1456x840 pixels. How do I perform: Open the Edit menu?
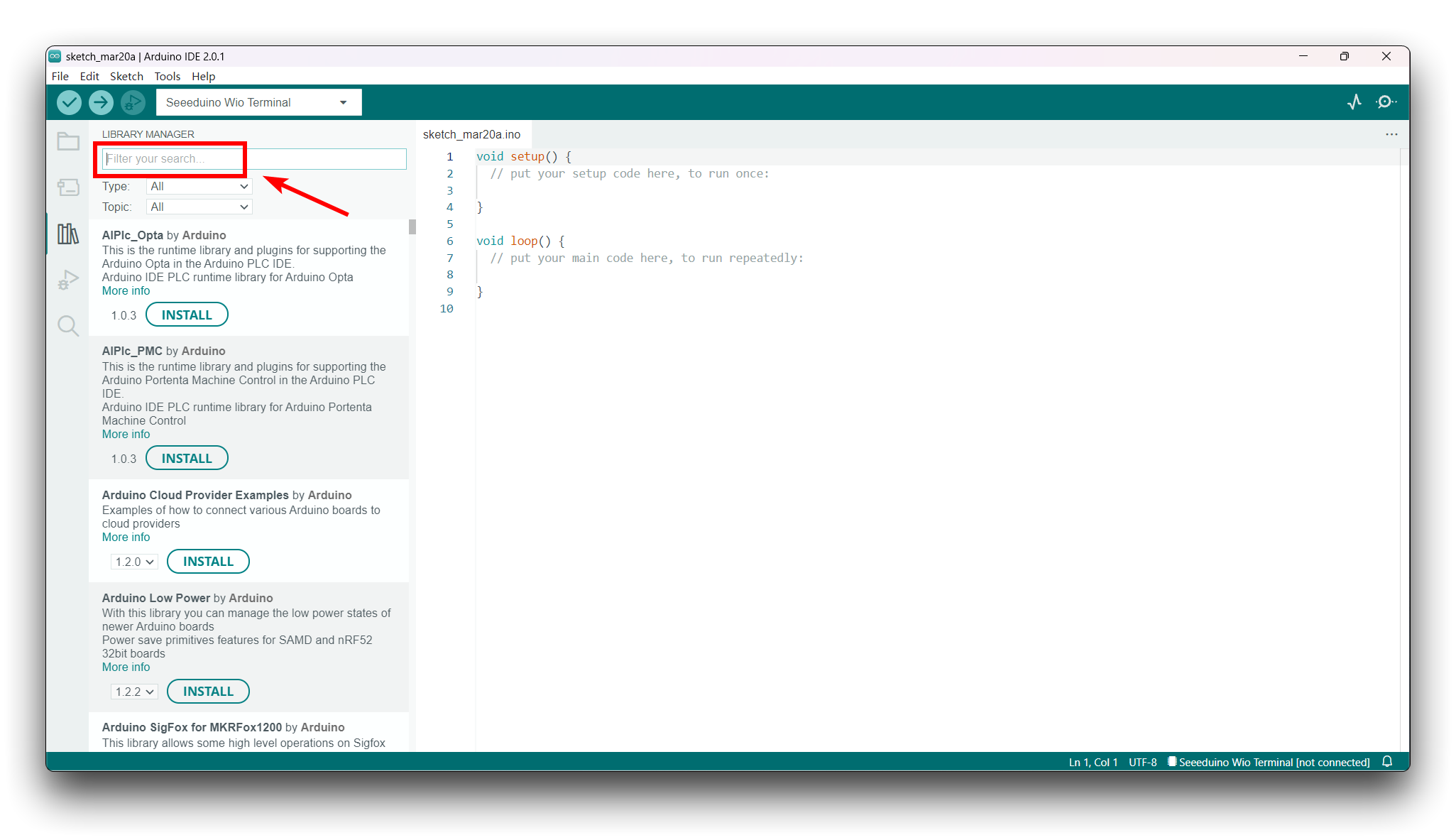pyautogui.click(x=89, y=76)
